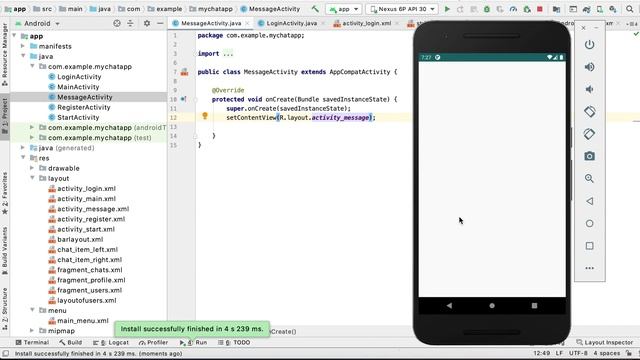This screenshot has height=360, width=640.
Task: Tap the Recents button on the phone navbar
Action: click(534, 305)
